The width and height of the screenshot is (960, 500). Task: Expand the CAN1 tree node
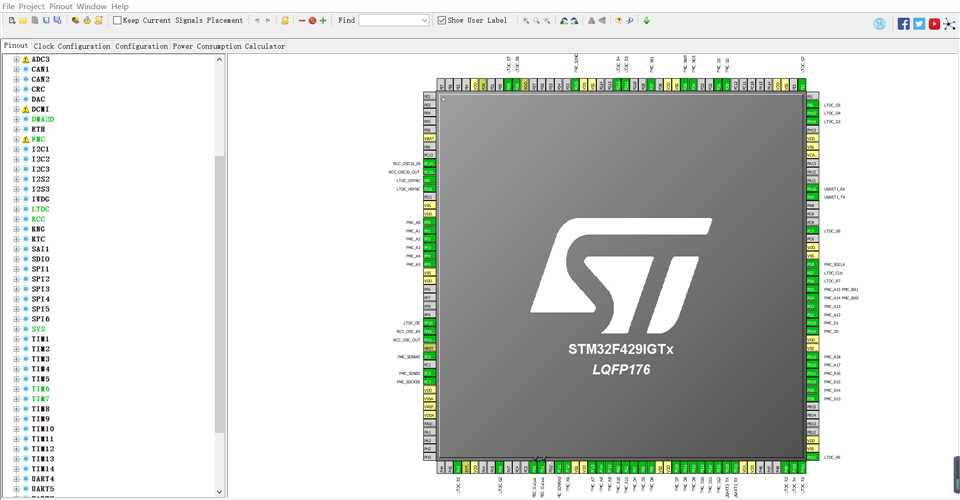[17, 69]
